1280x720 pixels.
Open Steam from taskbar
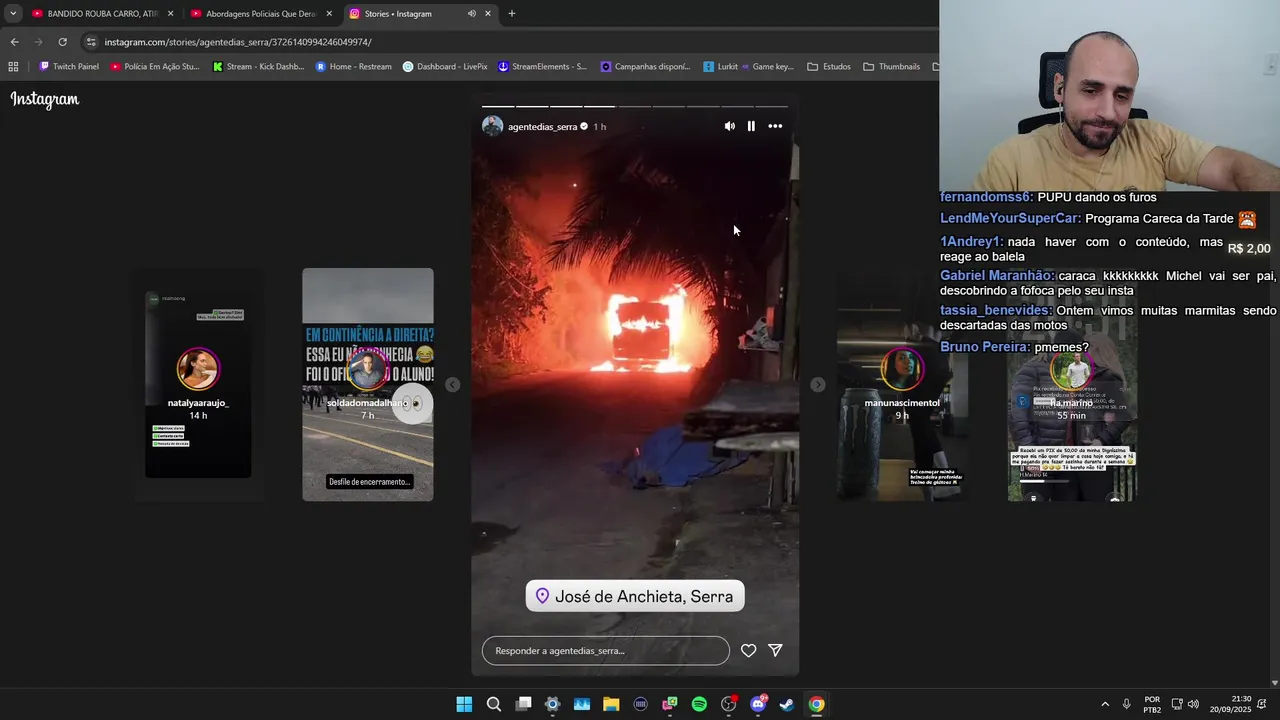(787, 704)
